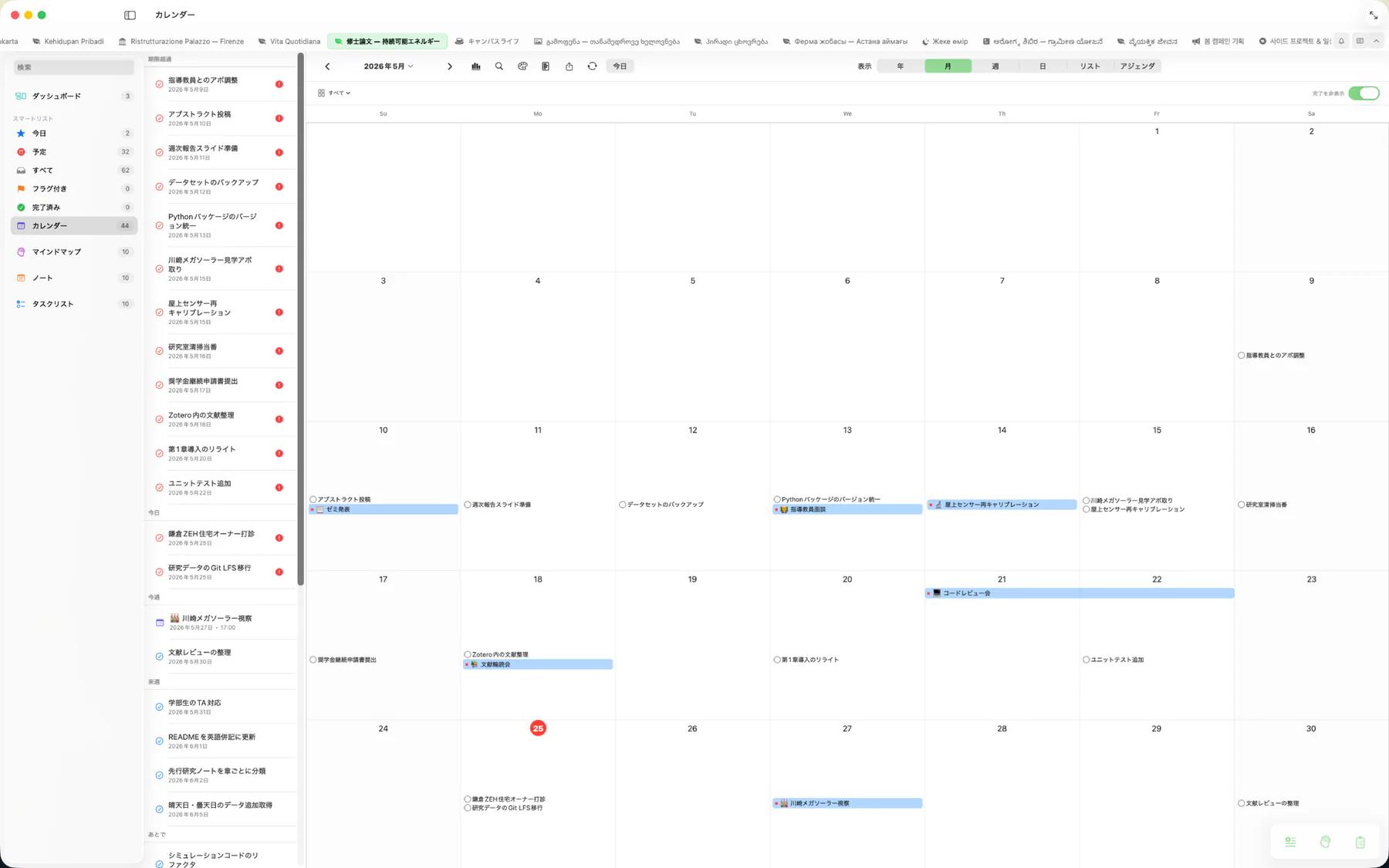The width and height of the screenshot is (1389, 868).
Task: Open the Kehidupan Pribadi tab
Action: click(x=68, y=42)
